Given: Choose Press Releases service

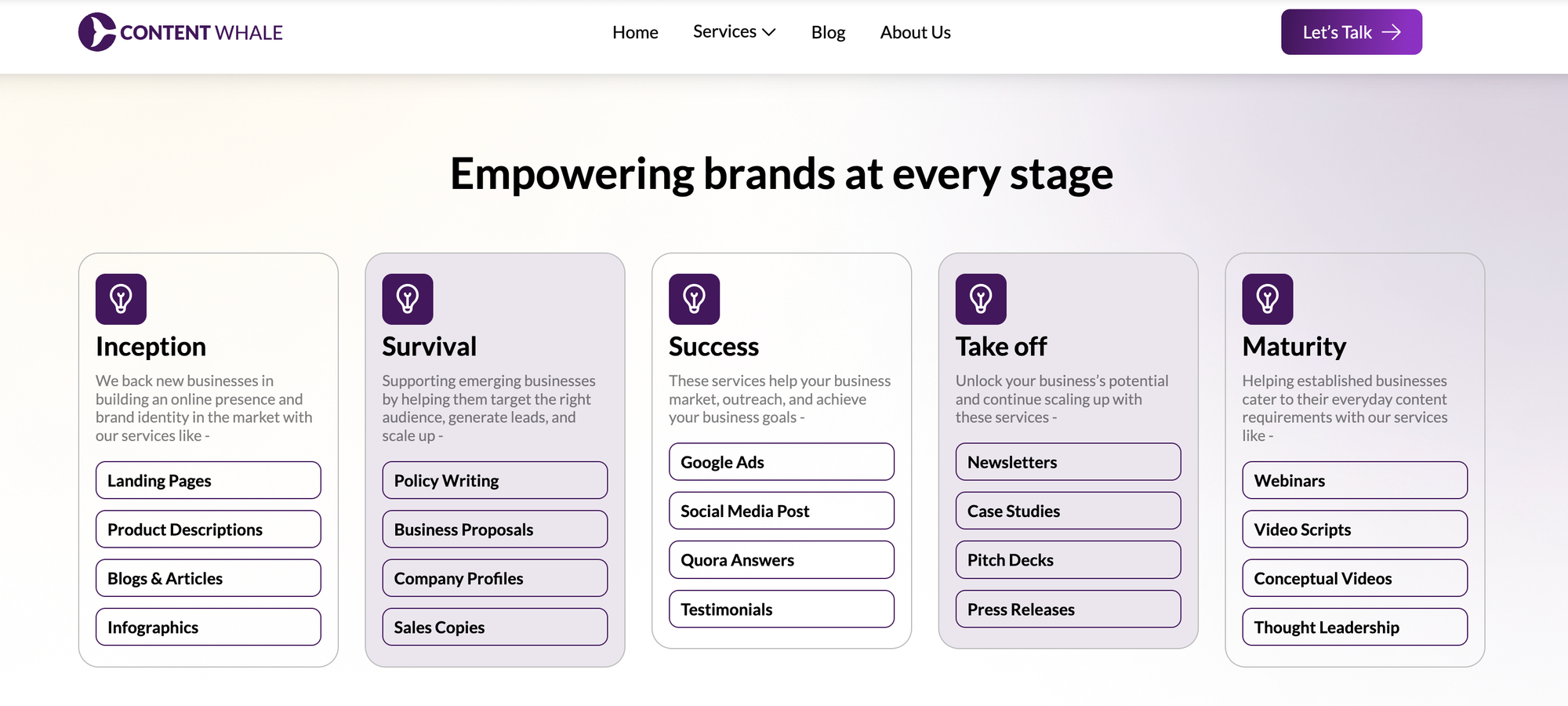Looking at the screenshot, I should [x=1068, y=609].
